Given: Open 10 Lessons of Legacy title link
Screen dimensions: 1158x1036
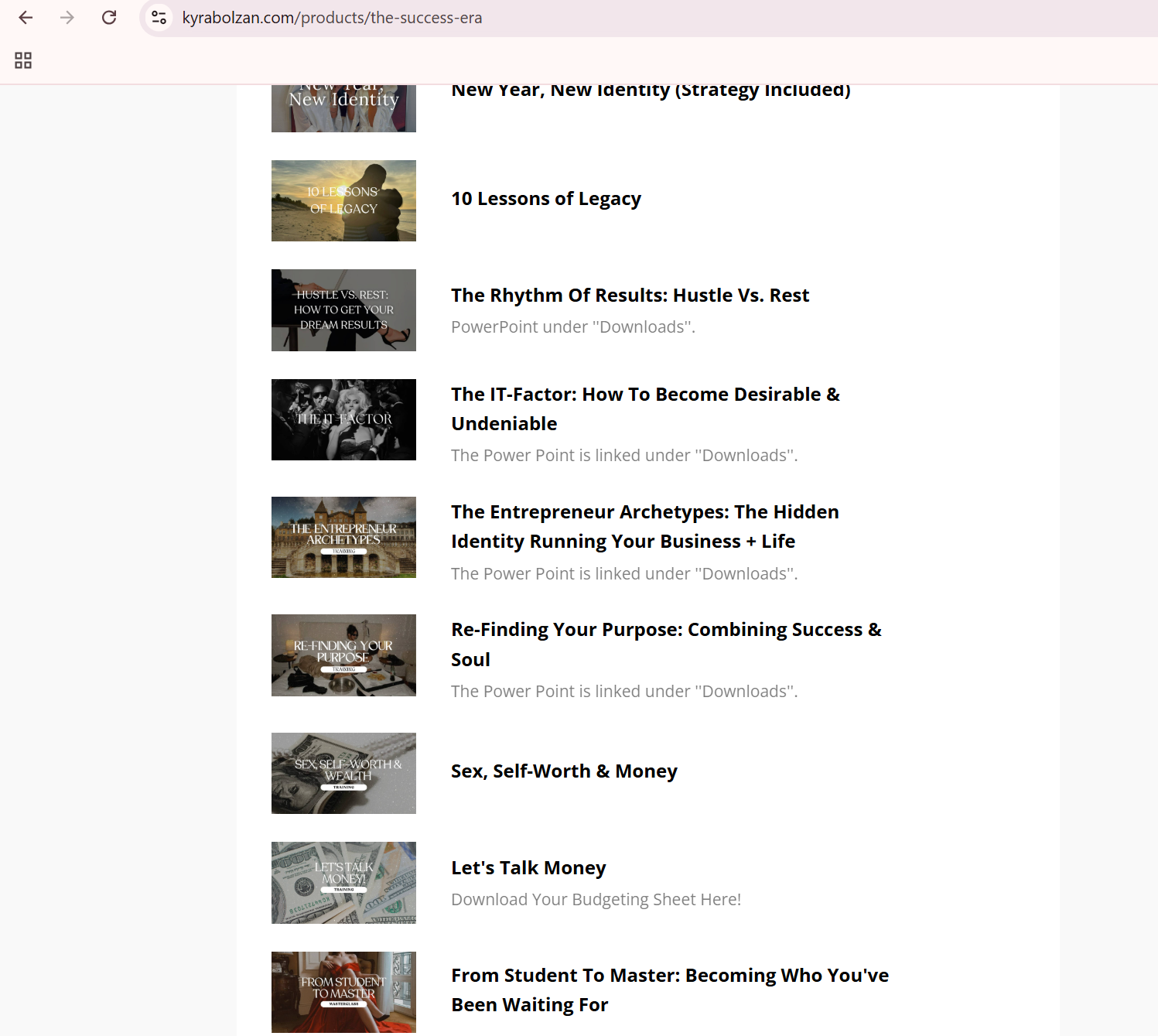Looking at the screenshot, I should (x=546, y=199).
